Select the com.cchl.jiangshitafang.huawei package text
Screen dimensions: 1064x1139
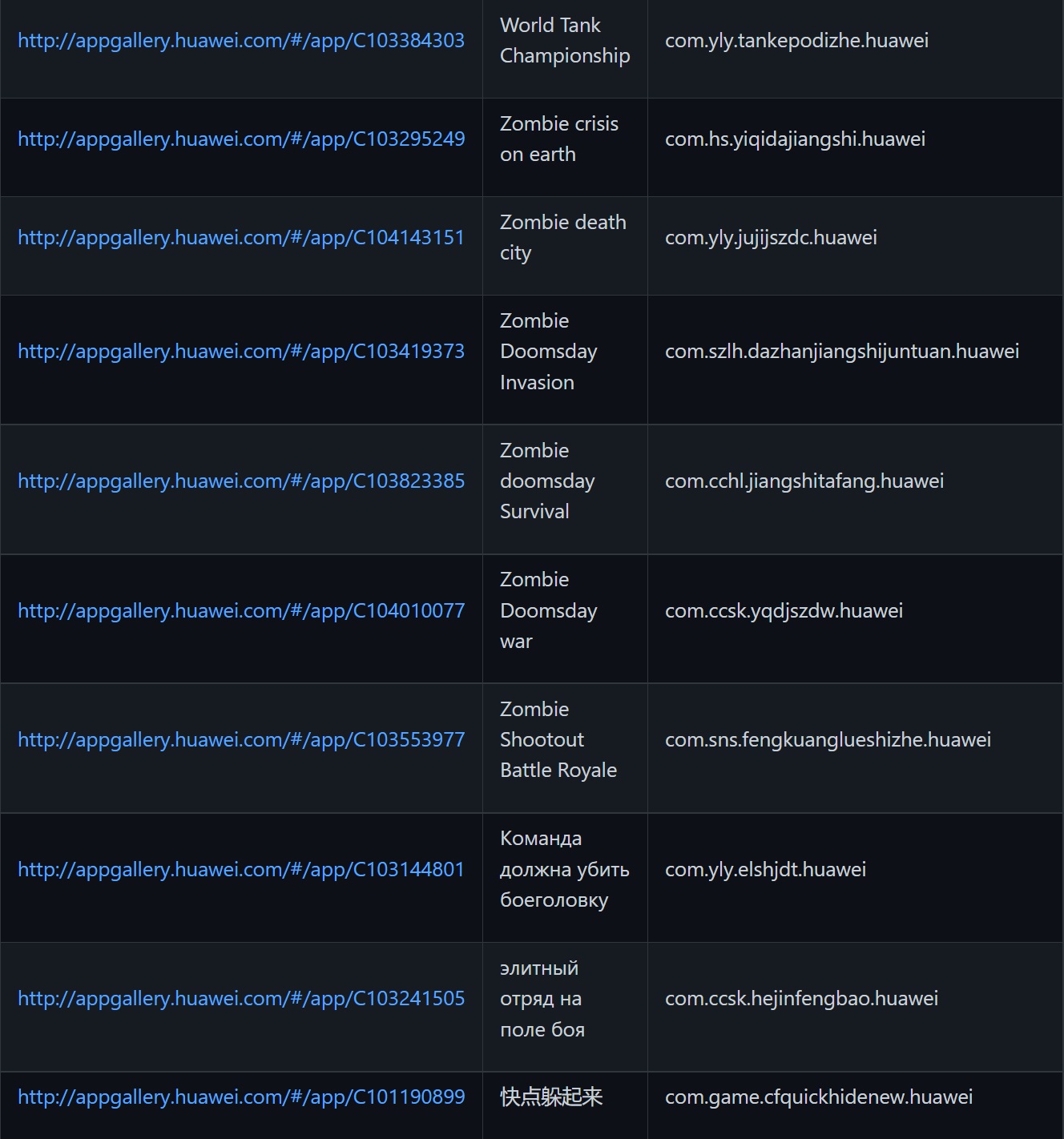tap(804, 481)
